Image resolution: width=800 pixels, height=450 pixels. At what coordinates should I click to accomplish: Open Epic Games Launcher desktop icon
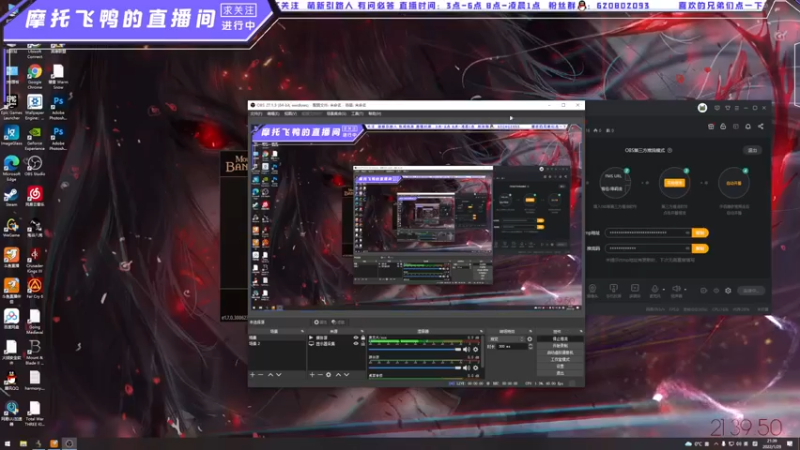click(11, 107)
